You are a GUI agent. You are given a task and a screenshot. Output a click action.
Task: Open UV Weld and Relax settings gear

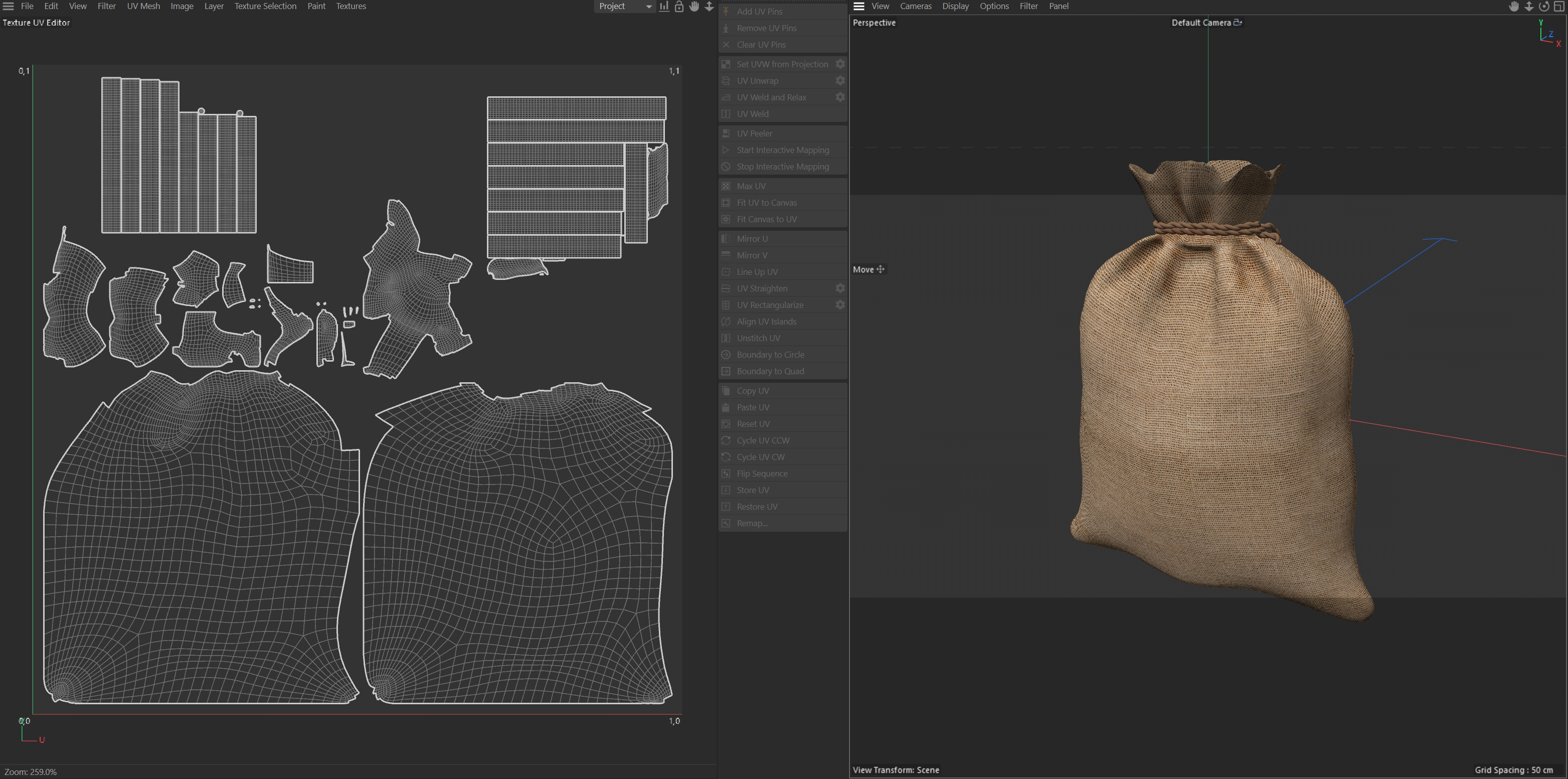click(x=840, y=97)
